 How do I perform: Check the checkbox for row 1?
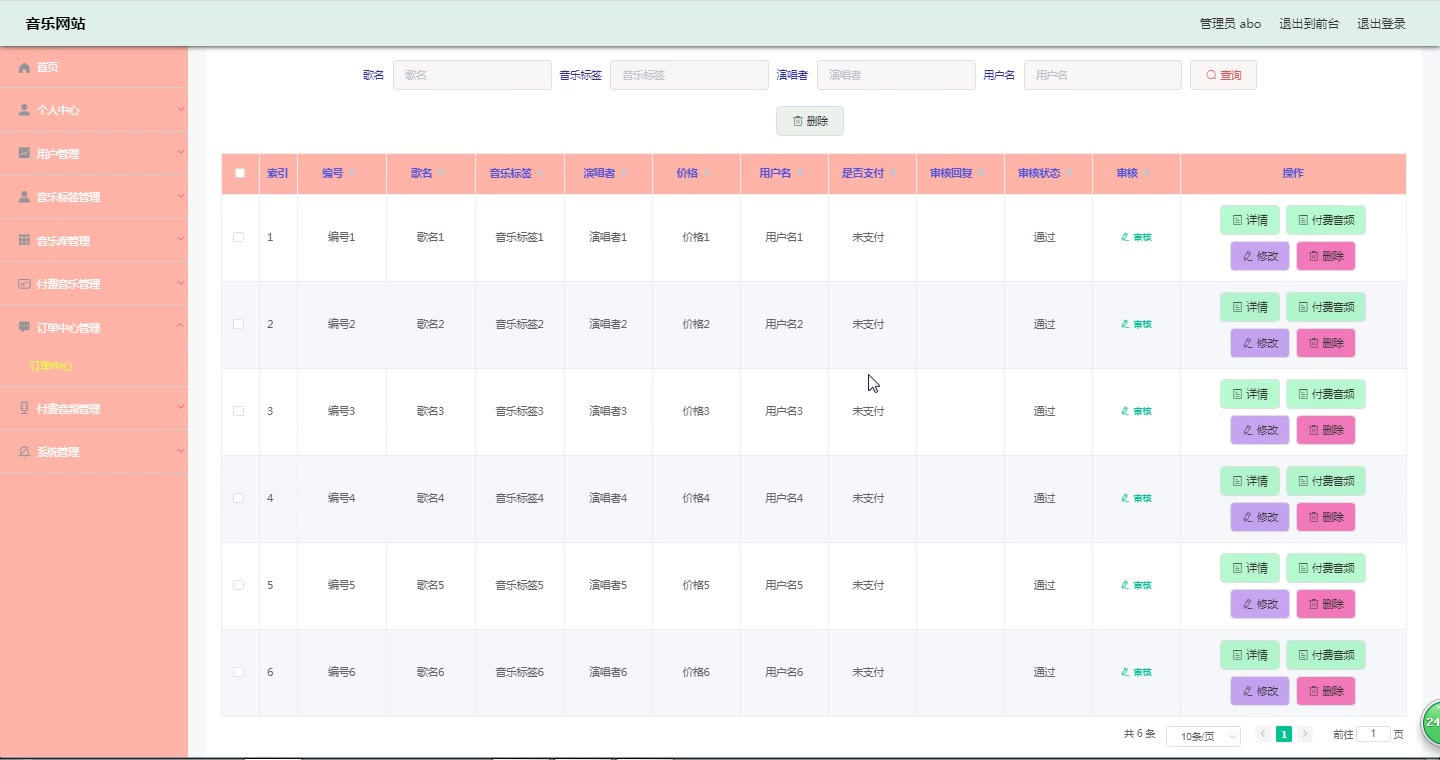pos(238,237)
